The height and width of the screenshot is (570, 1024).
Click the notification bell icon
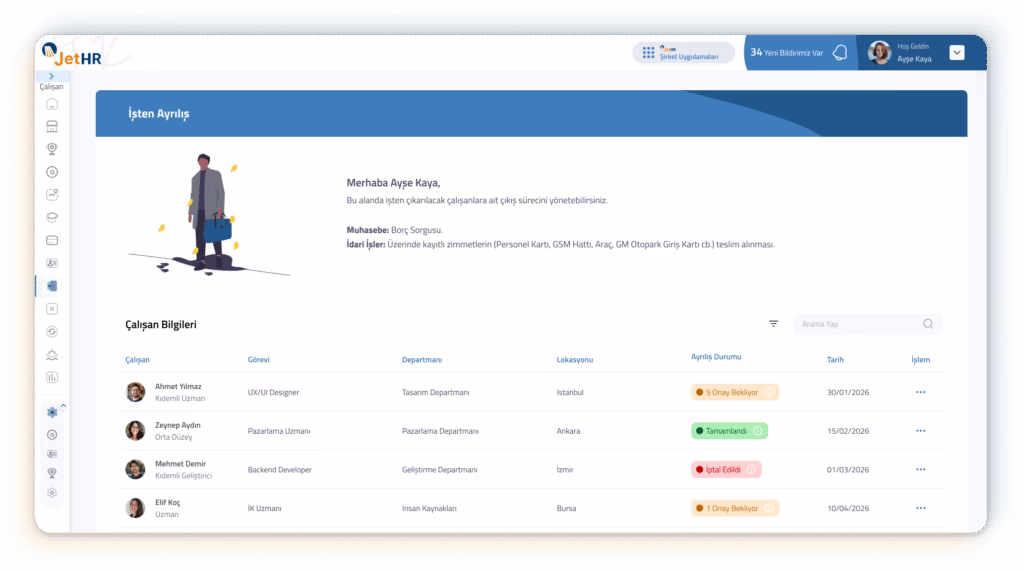point(840,53)
